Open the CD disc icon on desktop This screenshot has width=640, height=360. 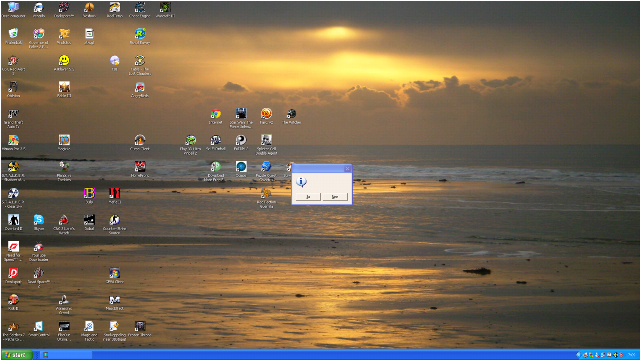[115, 60]
